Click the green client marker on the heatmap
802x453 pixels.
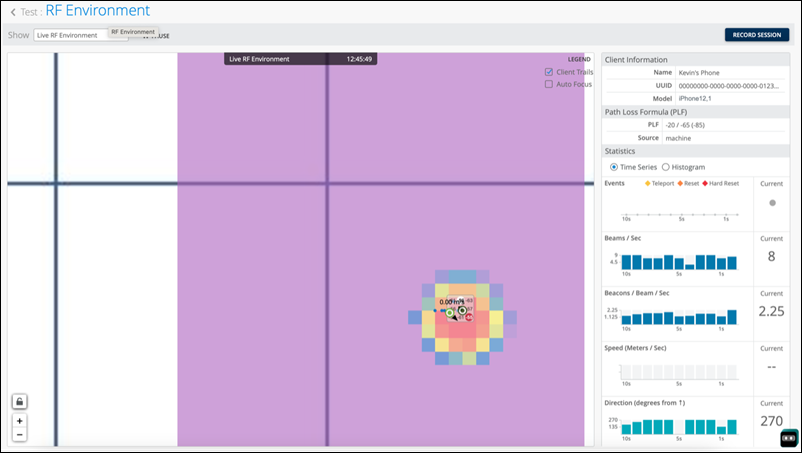tap(449, 313)
